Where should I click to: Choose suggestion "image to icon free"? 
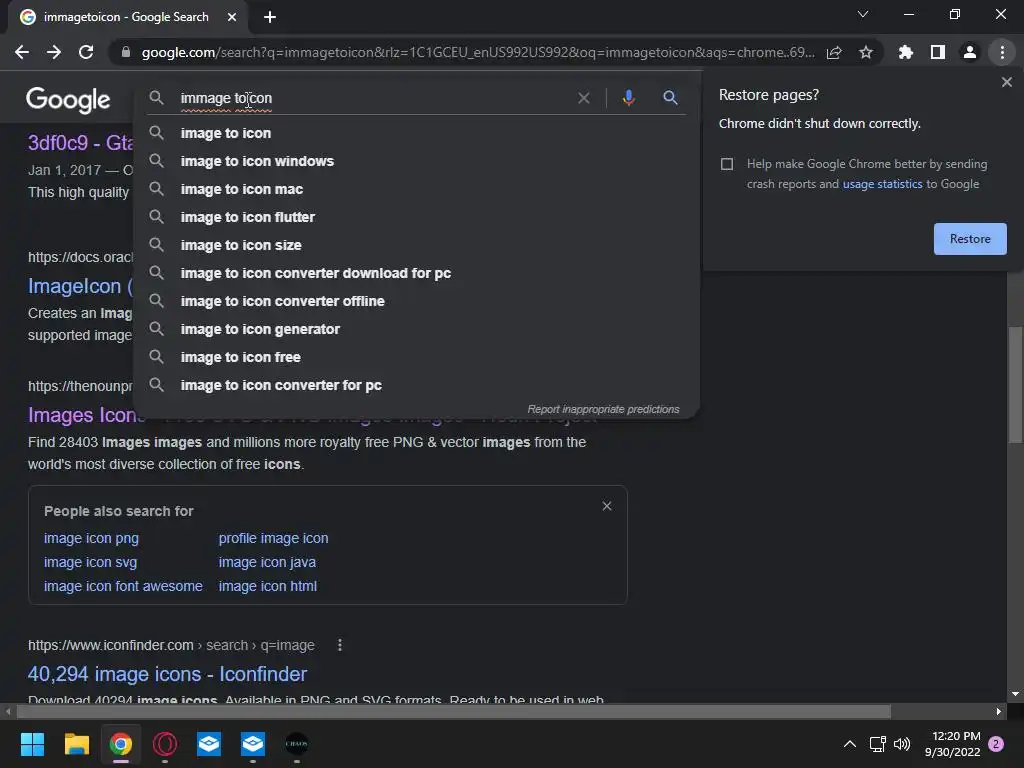click(416, 358)
